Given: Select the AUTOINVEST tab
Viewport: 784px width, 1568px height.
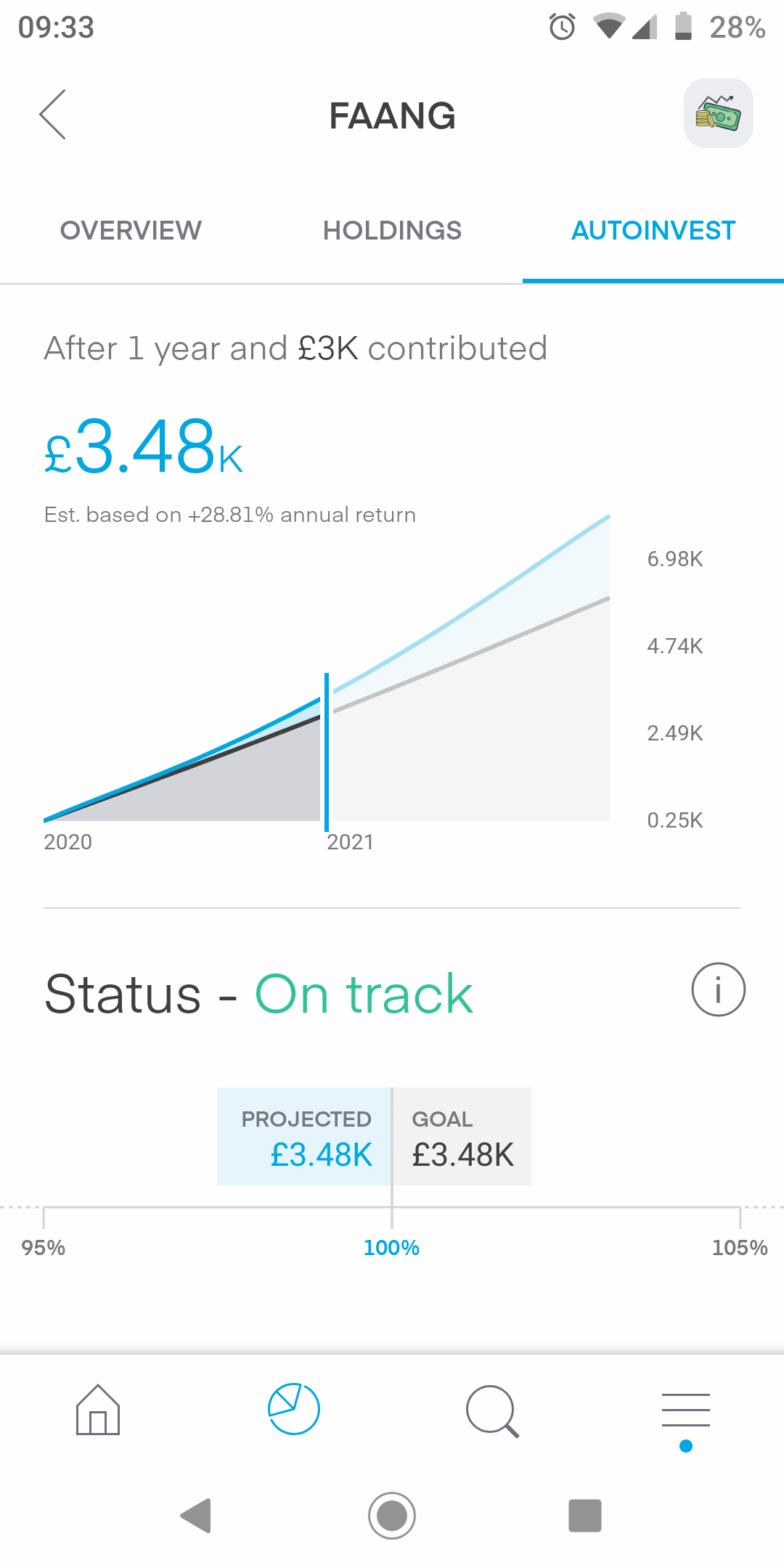Looking at the screenshot, I should 653,231.
